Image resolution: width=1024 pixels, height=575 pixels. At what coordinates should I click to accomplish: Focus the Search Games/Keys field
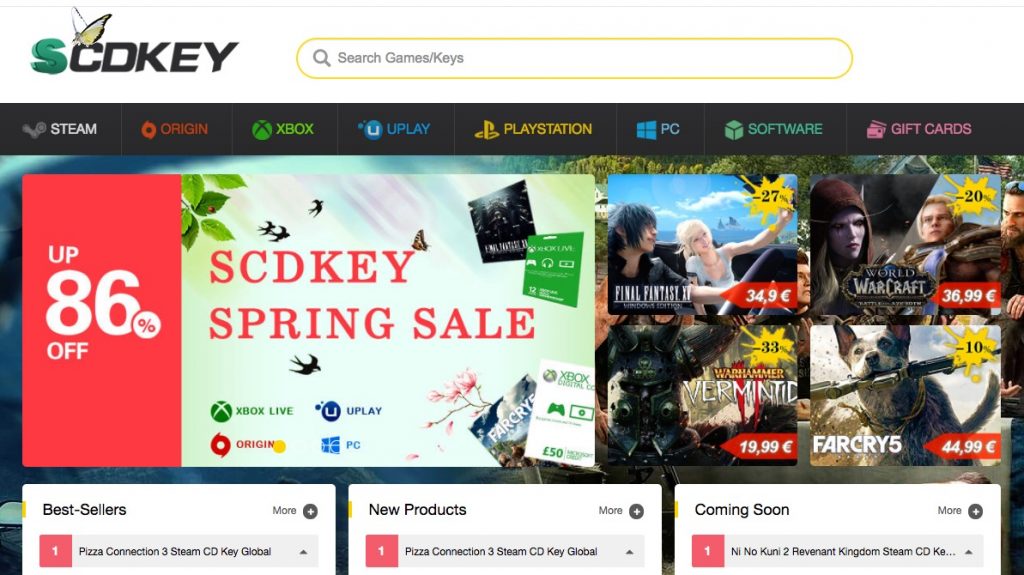[x=574, y=58]
